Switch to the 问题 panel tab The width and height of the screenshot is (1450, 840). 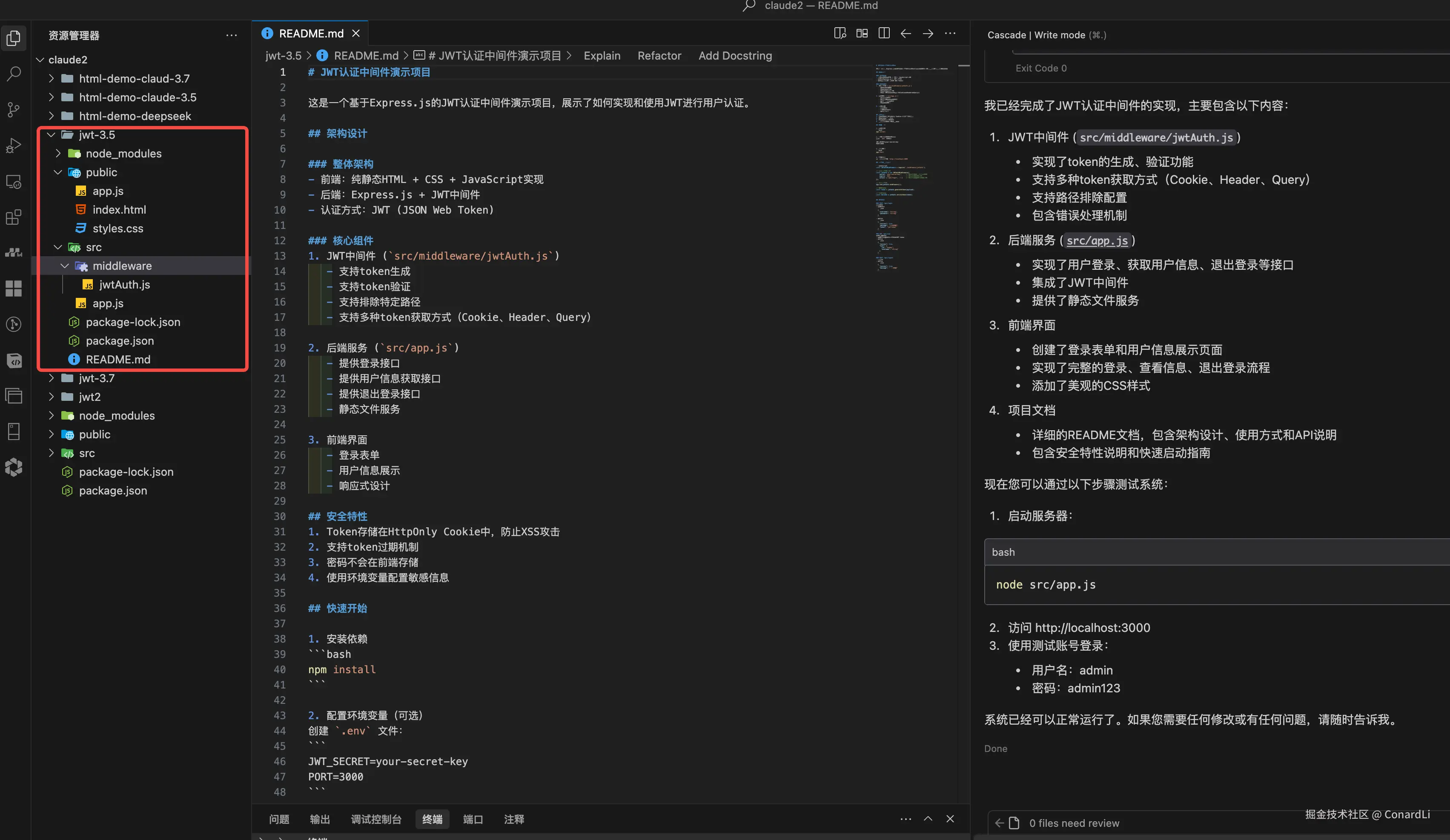point(279,819)
